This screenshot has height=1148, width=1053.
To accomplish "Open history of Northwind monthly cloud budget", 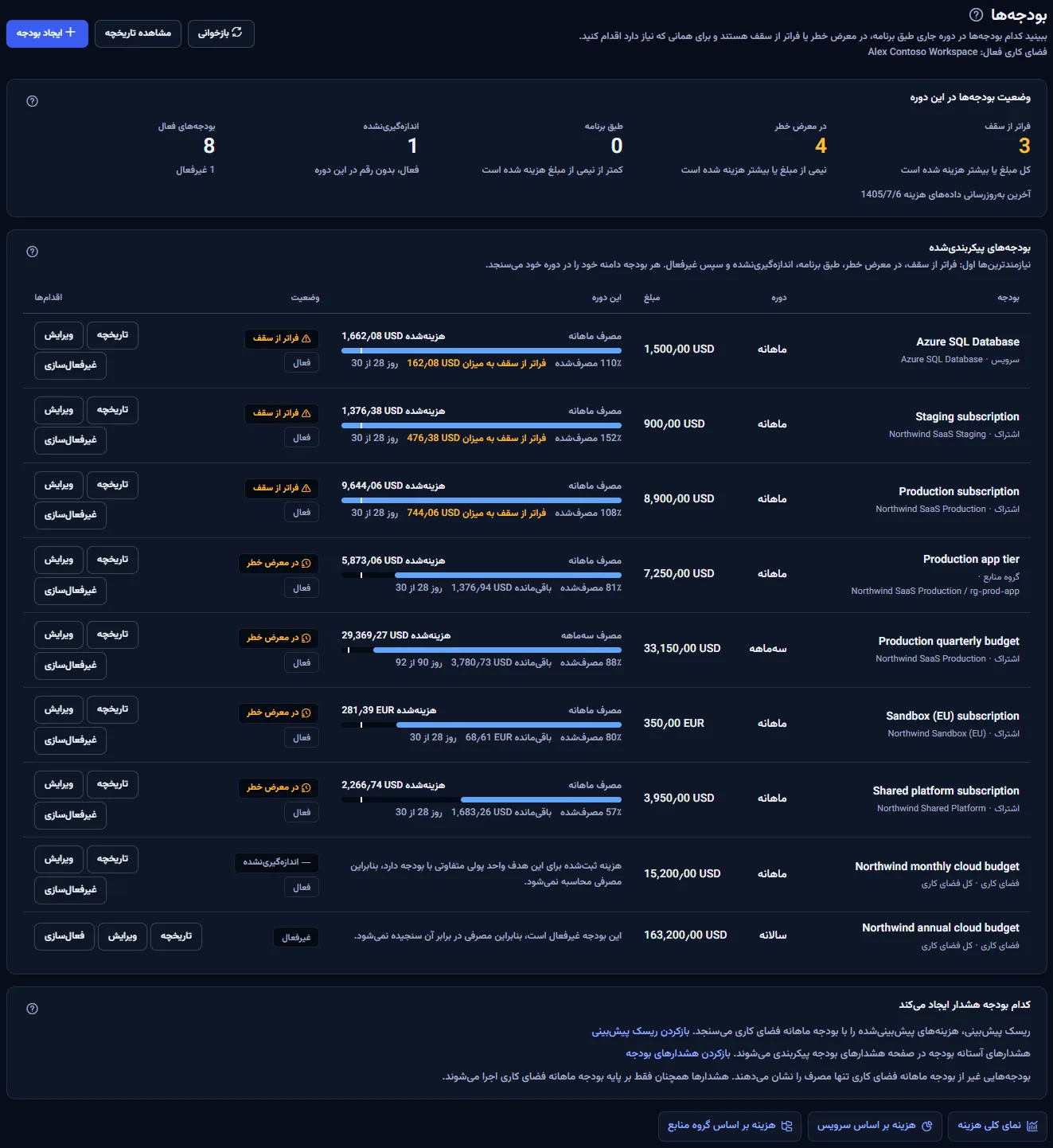I will point(112,859).
